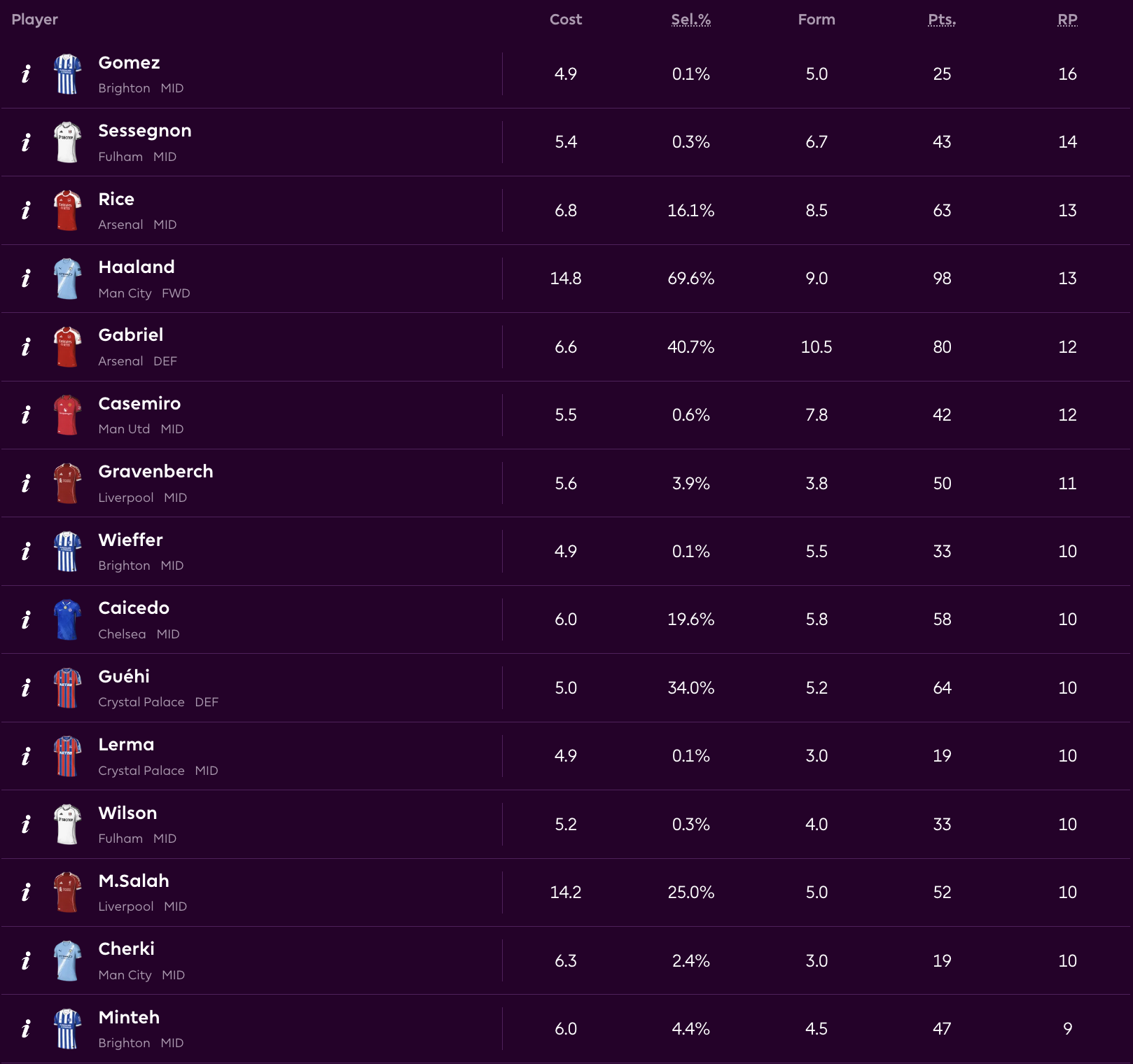1133x1064 pixels.
Task: Click the Form column header
Action: (x=816, y=20)
